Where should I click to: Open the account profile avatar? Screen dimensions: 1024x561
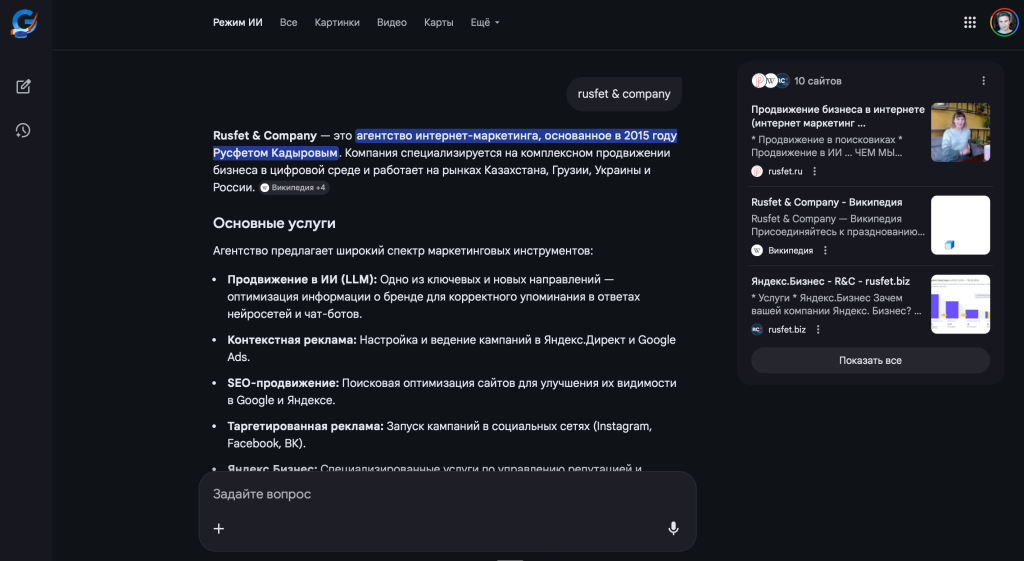[x=1004, y=23]
